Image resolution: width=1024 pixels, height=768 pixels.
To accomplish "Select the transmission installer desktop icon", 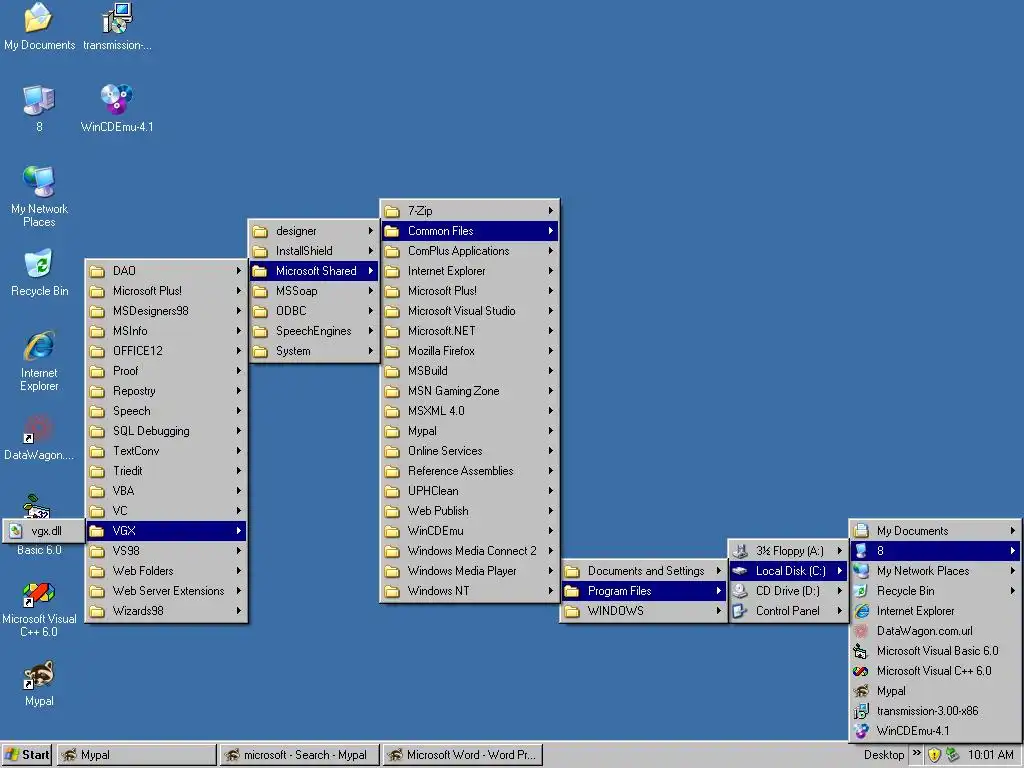I will (x=117, y=26).
